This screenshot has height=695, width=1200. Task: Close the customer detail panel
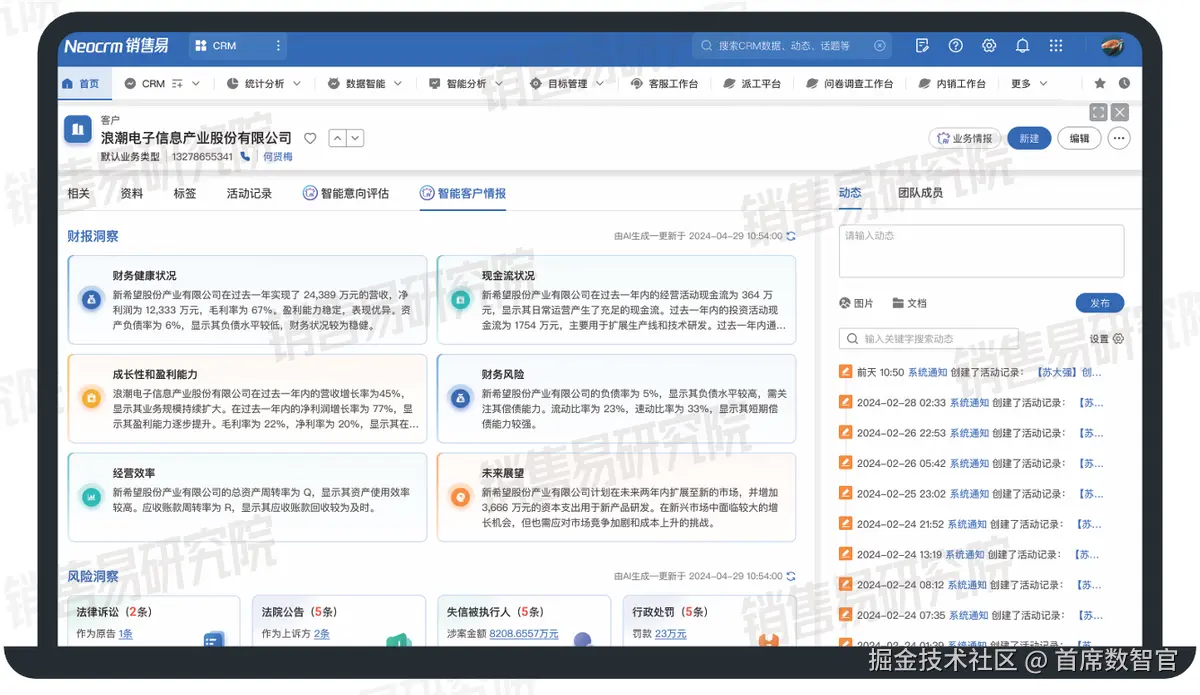(1120, 112)
